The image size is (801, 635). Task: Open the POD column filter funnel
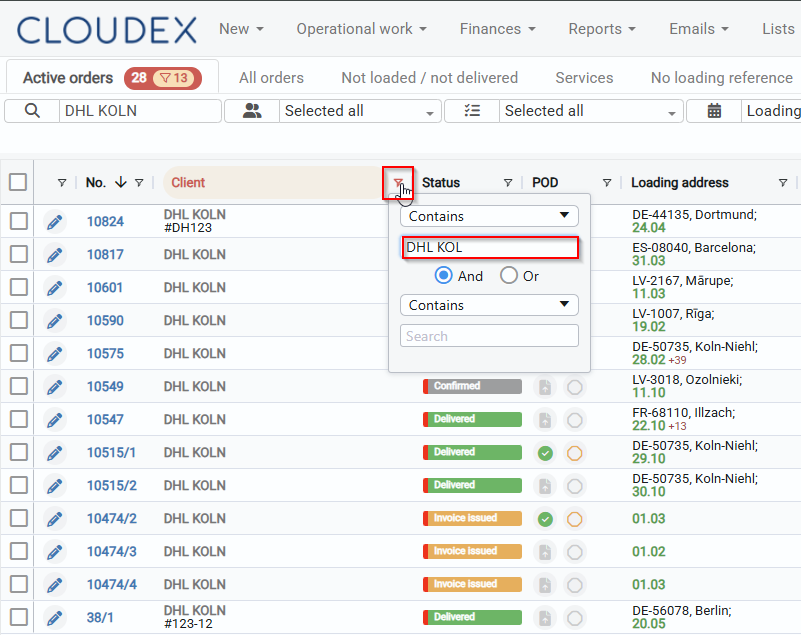click(607, 183)
